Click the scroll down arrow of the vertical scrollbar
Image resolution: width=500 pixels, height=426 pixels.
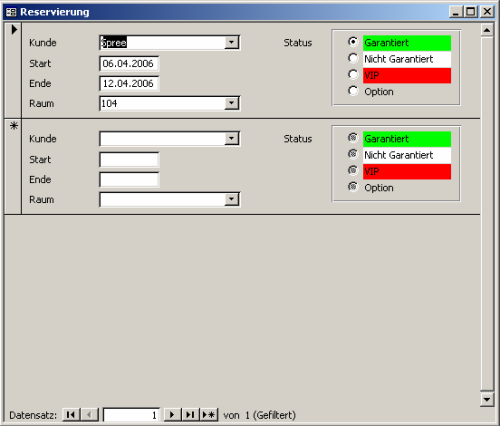(487, 399)
